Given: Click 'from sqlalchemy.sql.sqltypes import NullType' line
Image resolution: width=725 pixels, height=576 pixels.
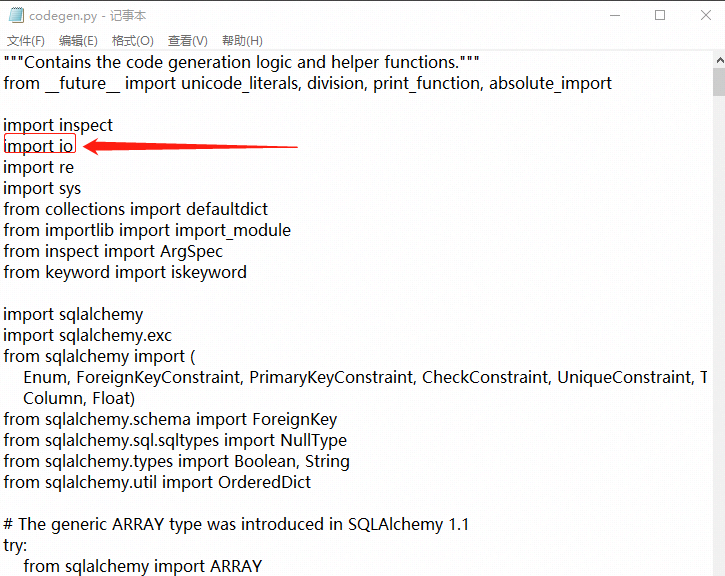Looking at the screenshot, I should [x=175, y=440].
